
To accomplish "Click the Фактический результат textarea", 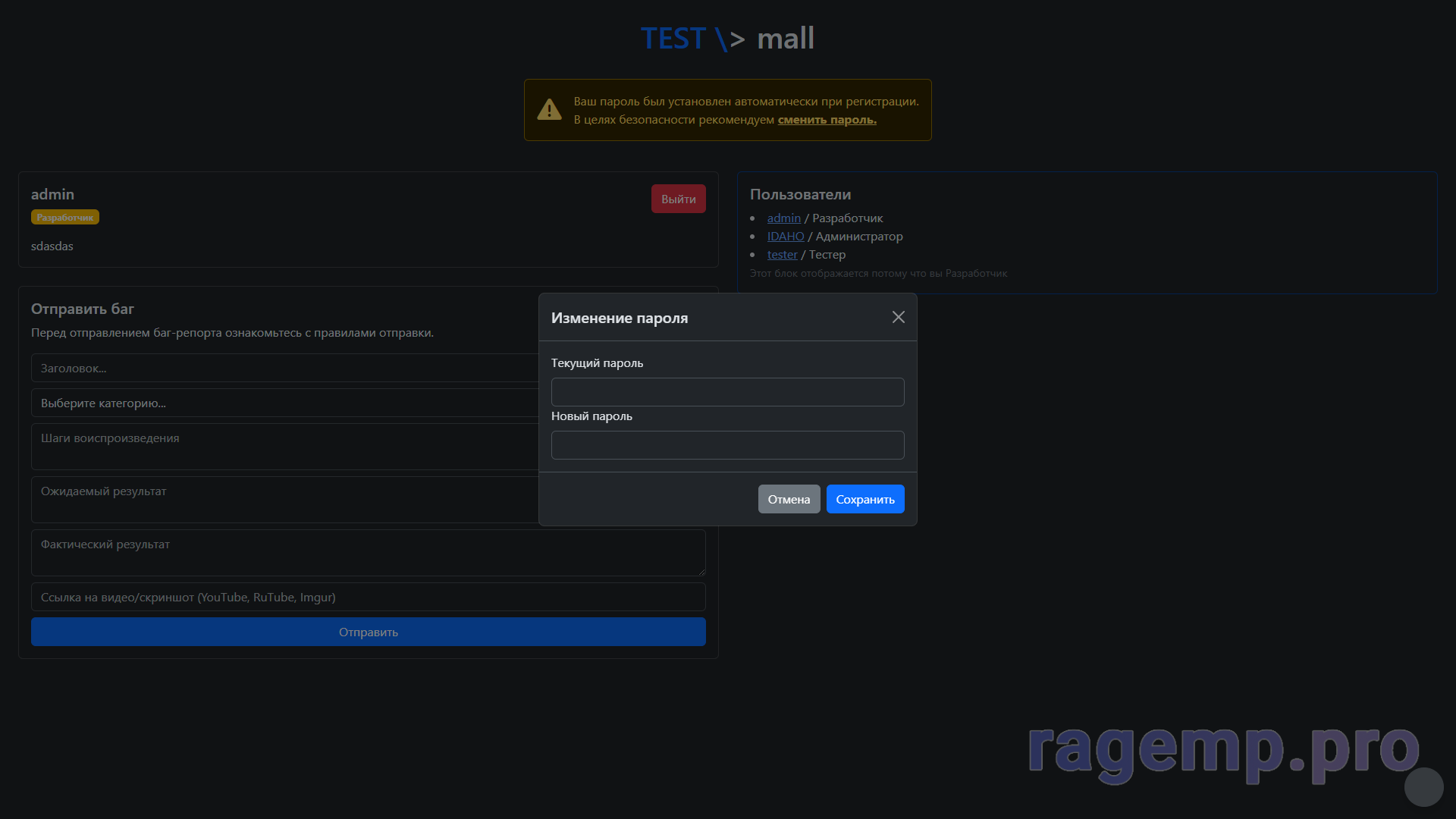I will point(368,553).
